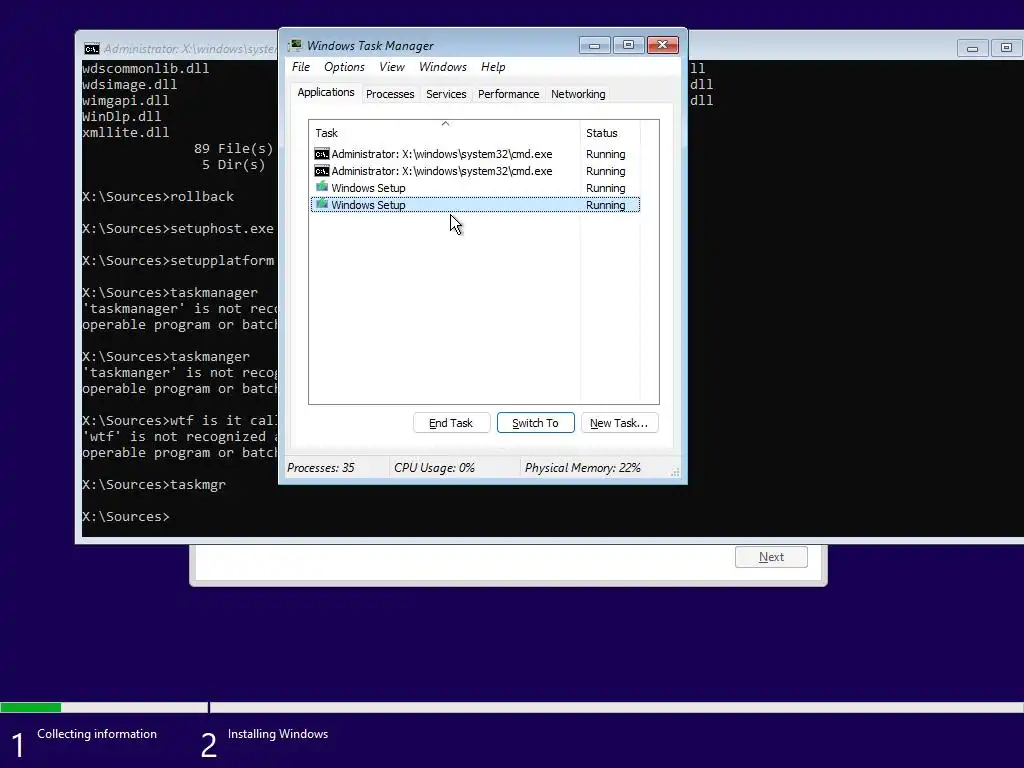Screen dimensions: 1024x768
Task: Open the Options menu in Task Manager
Action: pos(344,67)
